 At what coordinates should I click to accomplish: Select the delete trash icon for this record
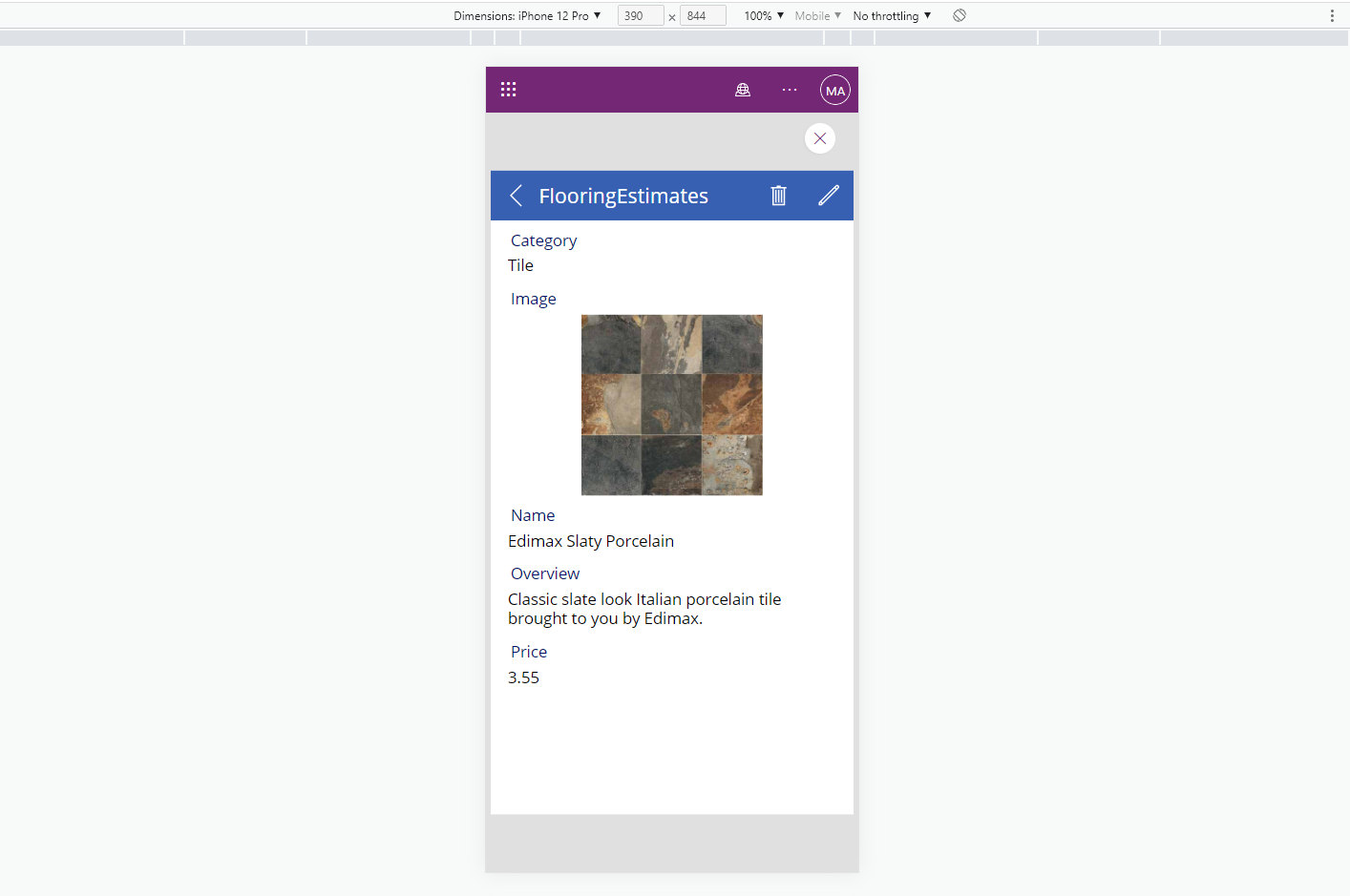pos(778,195)
